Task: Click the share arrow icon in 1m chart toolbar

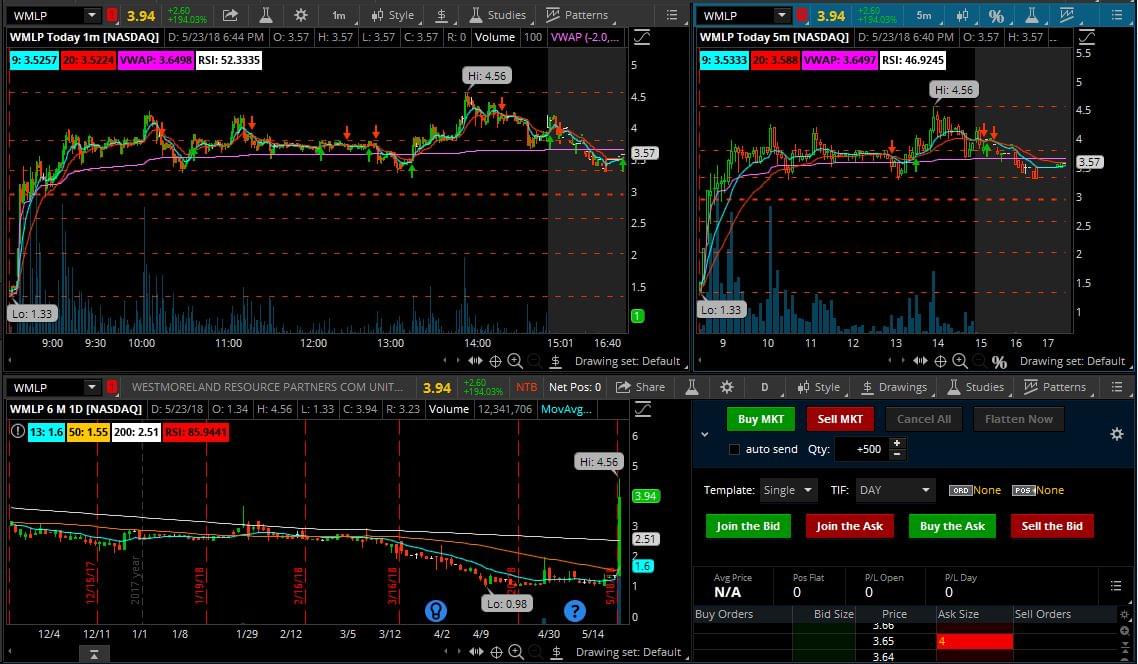Action: [230, 15]
